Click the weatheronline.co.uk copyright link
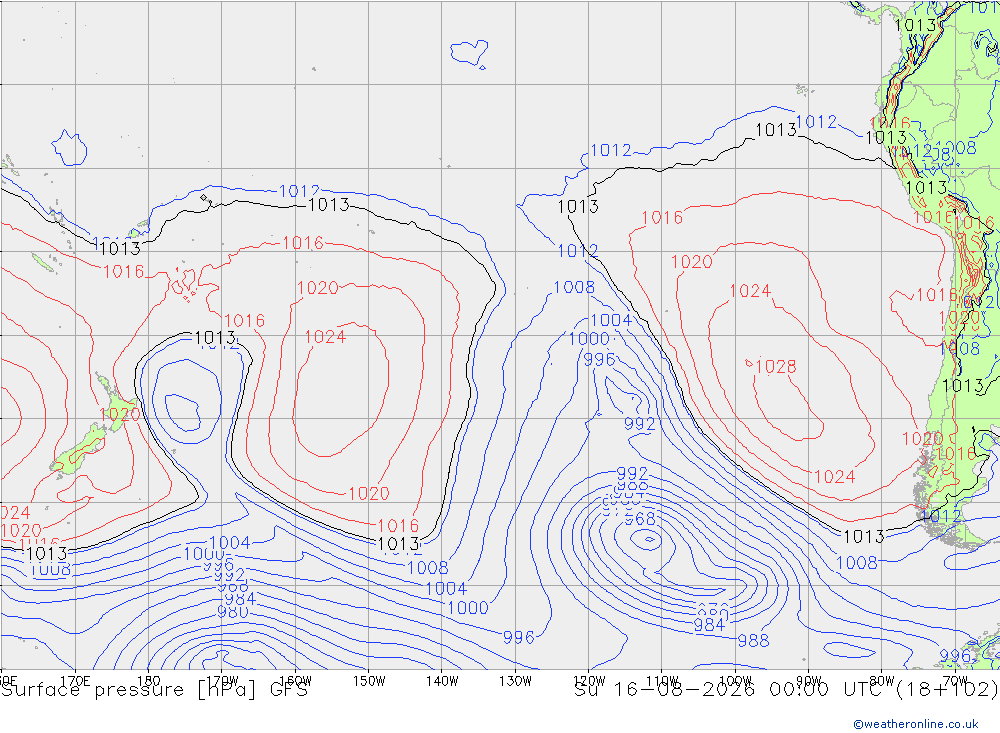1000x733 pixels. [x=915, y=724]
